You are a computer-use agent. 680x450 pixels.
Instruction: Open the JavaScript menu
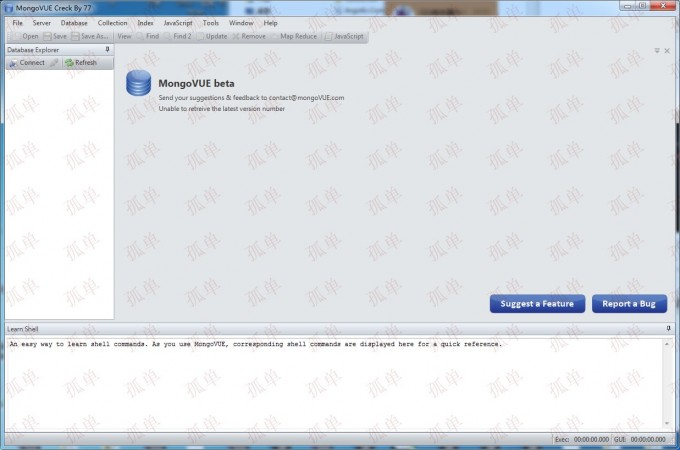coord(178,23)
